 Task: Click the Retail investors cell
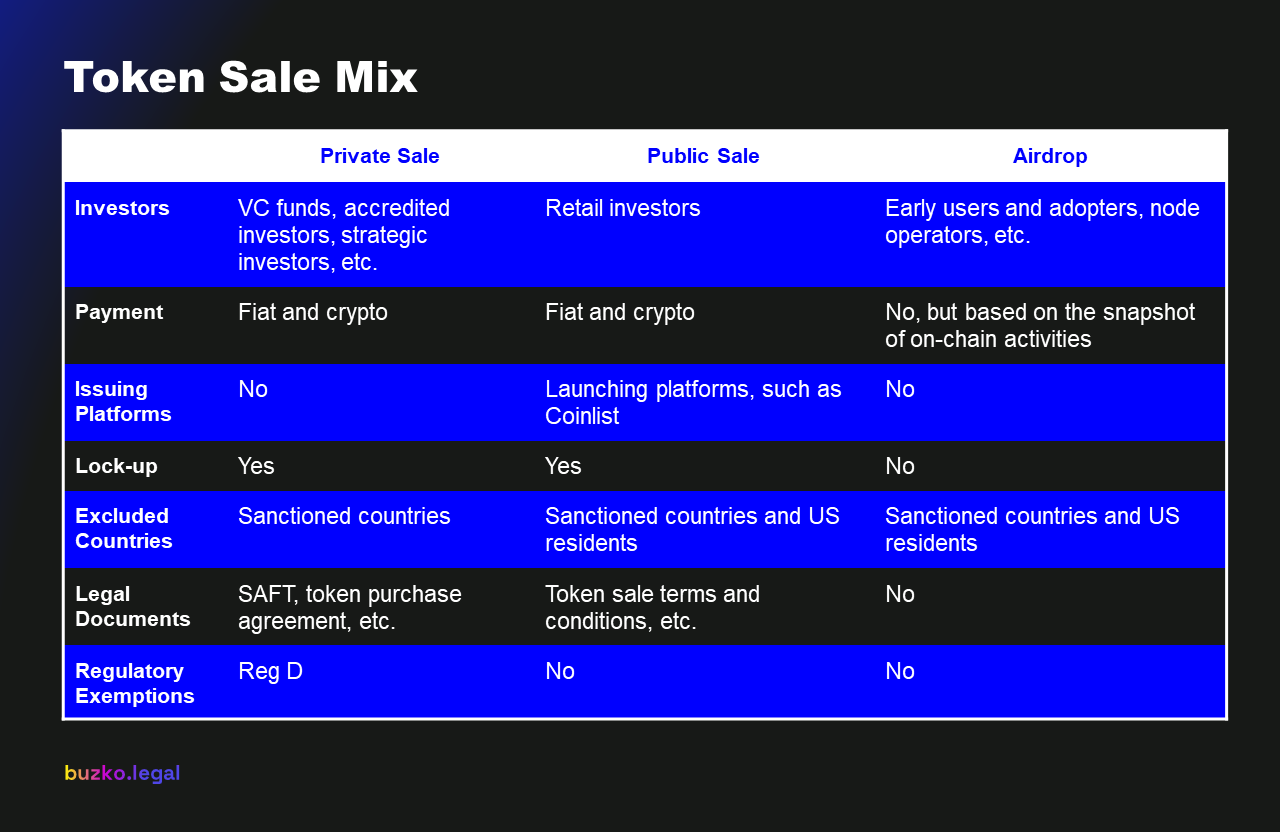point(622,208)
